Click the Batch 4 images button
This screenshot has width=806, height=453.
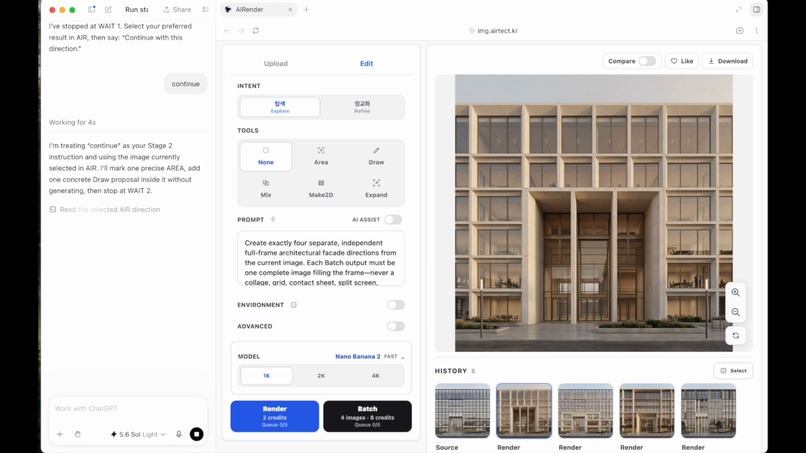coord(367,416)
